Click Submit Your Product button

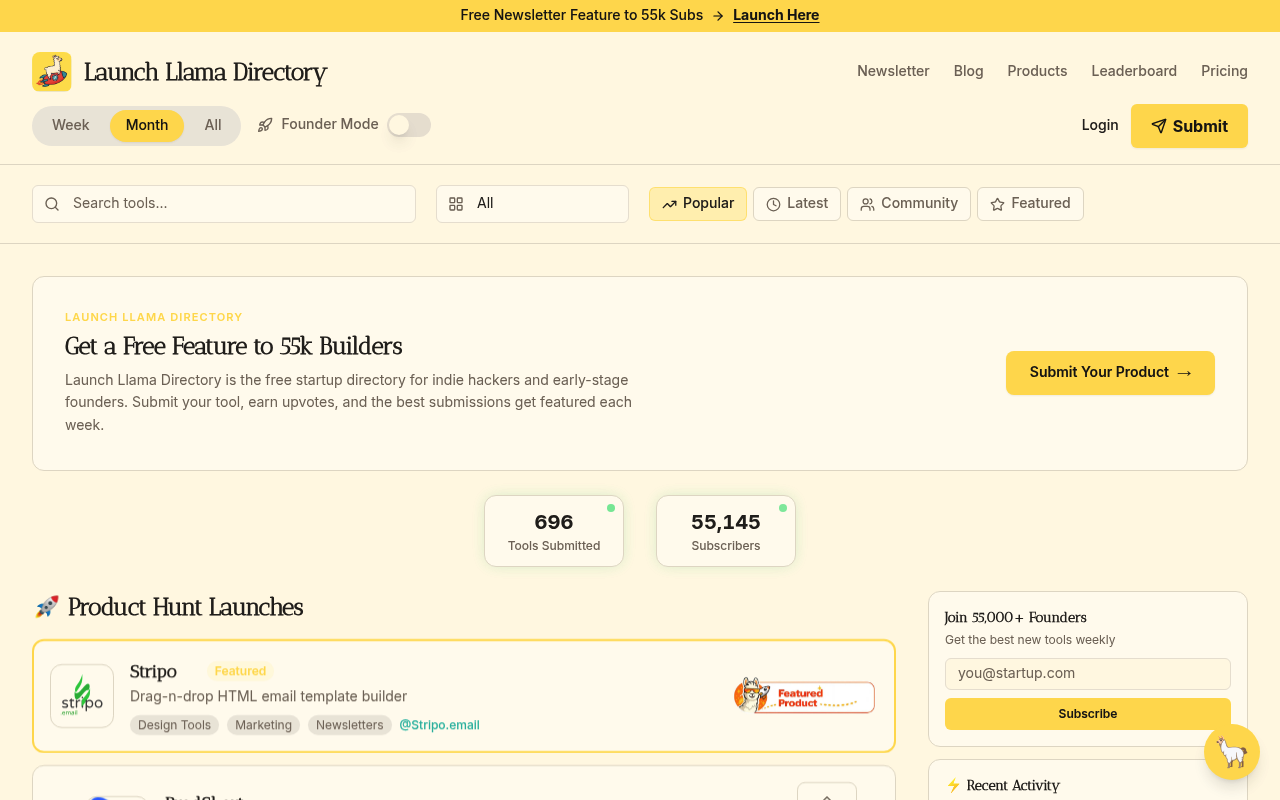click(x=1110, y=373)
